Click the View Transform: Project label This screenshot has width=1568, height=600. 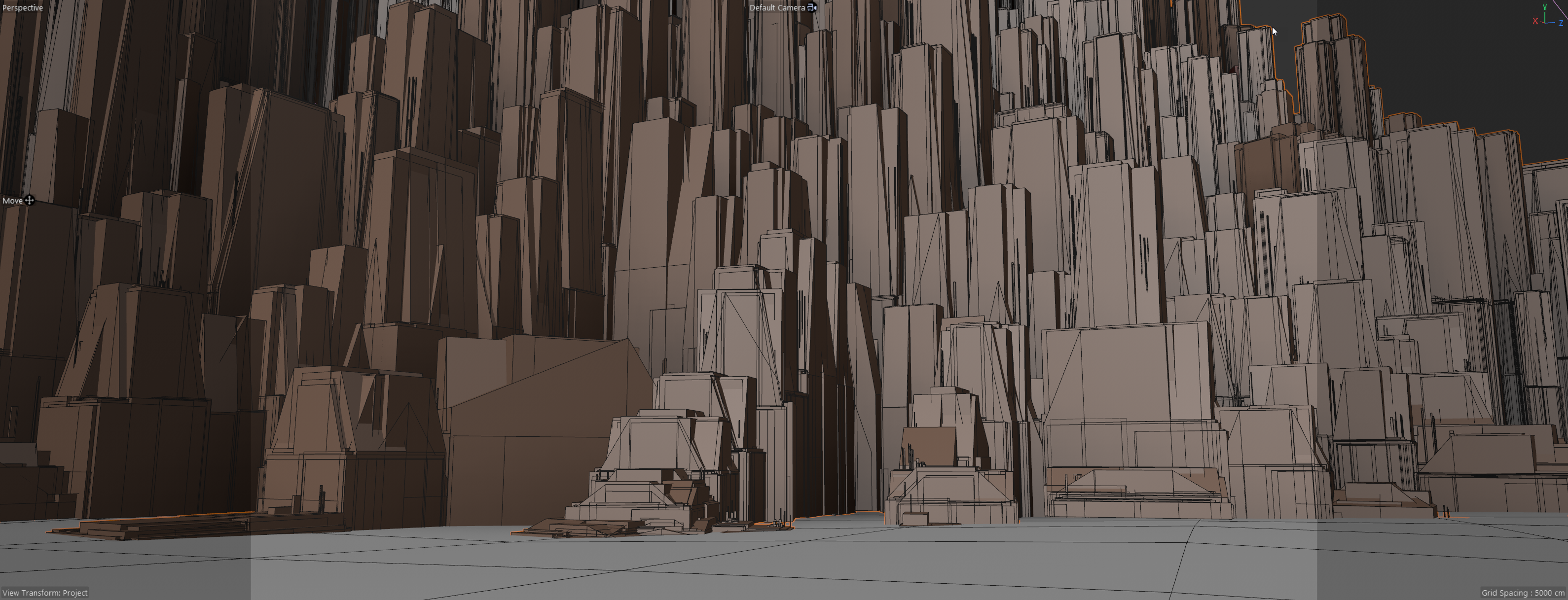coord(45,593)
